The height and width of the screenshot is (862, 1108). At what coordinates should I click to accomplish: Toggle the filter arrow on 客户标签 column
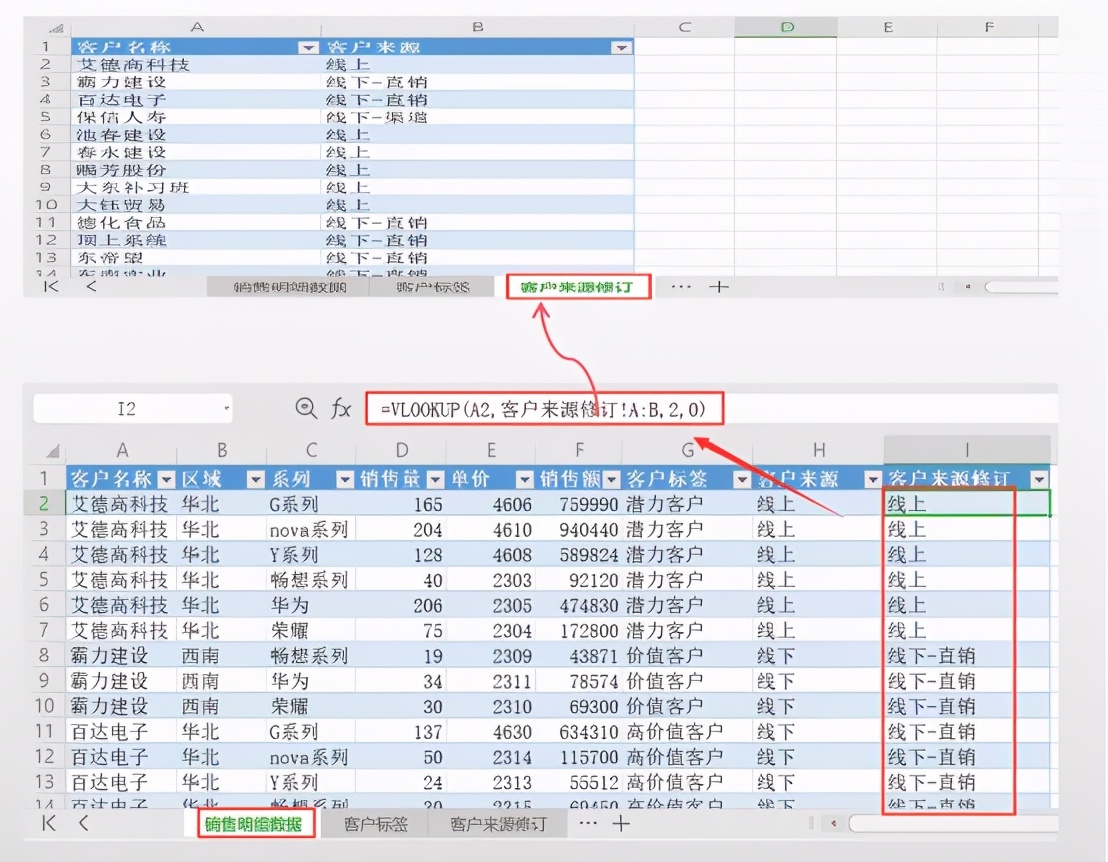740,477
